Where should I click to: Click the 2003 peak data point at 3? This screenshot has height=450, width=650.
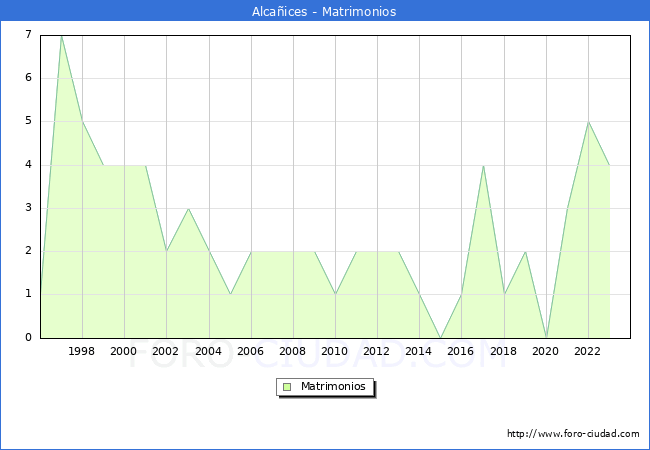[188, 208]
